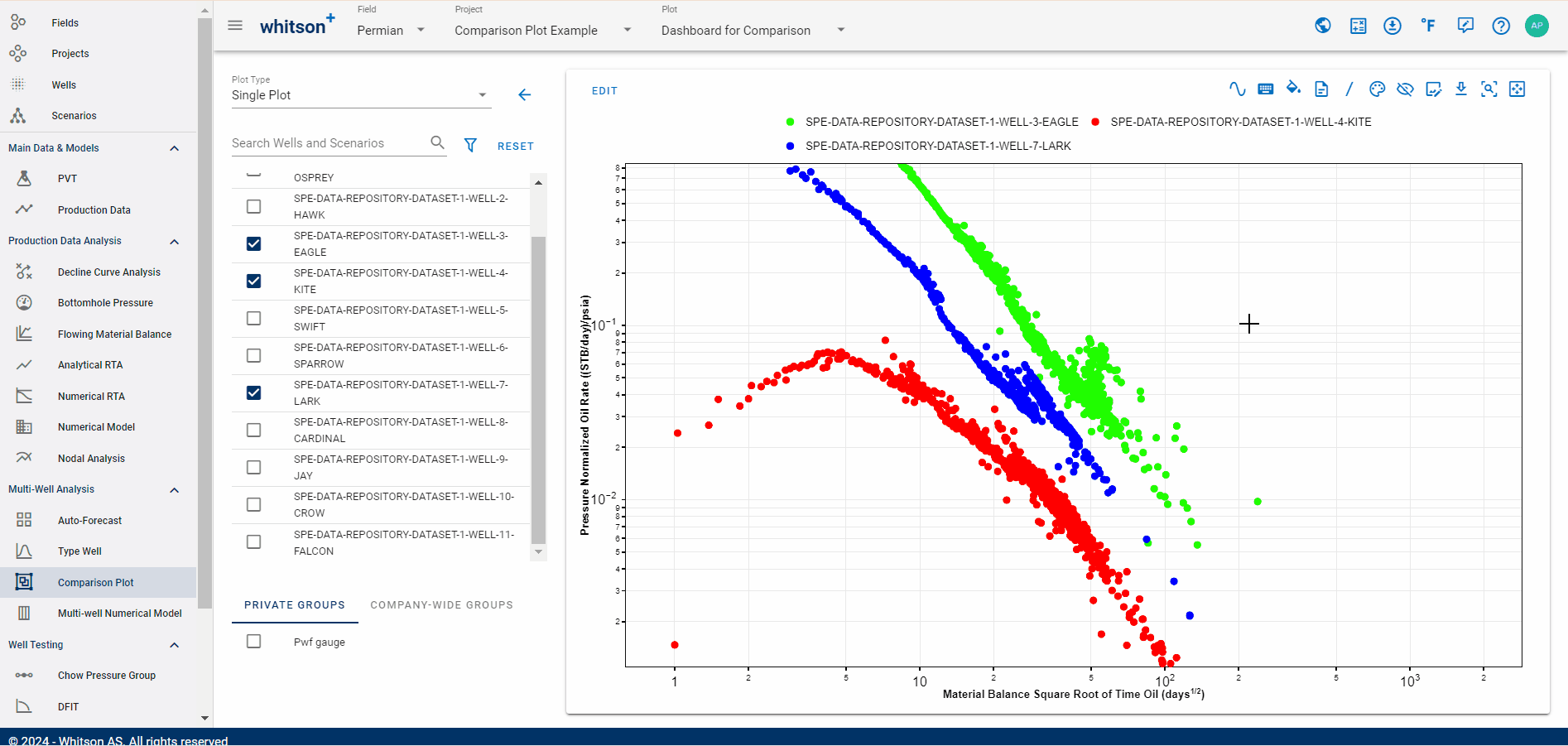Viewport: 1568px width, 746px height.
Task: Download the plot with the arrow icon
Action: 1461,89
